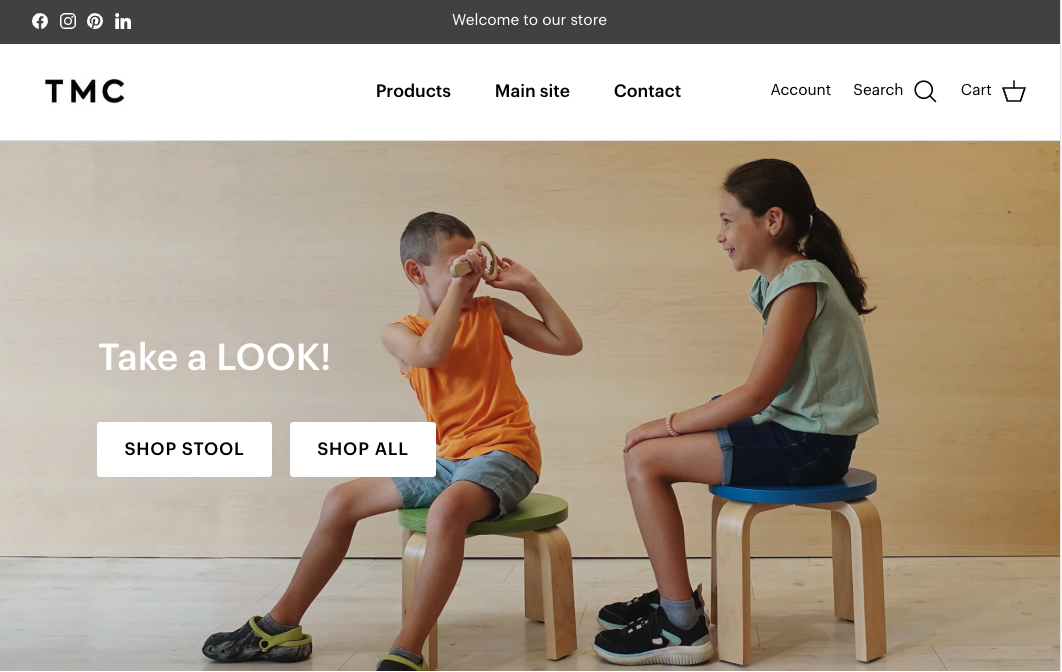The width and height of the screenshot is (1062, 672).
Task: Open the LinkedIn social icon
Action: coord(123,21)
